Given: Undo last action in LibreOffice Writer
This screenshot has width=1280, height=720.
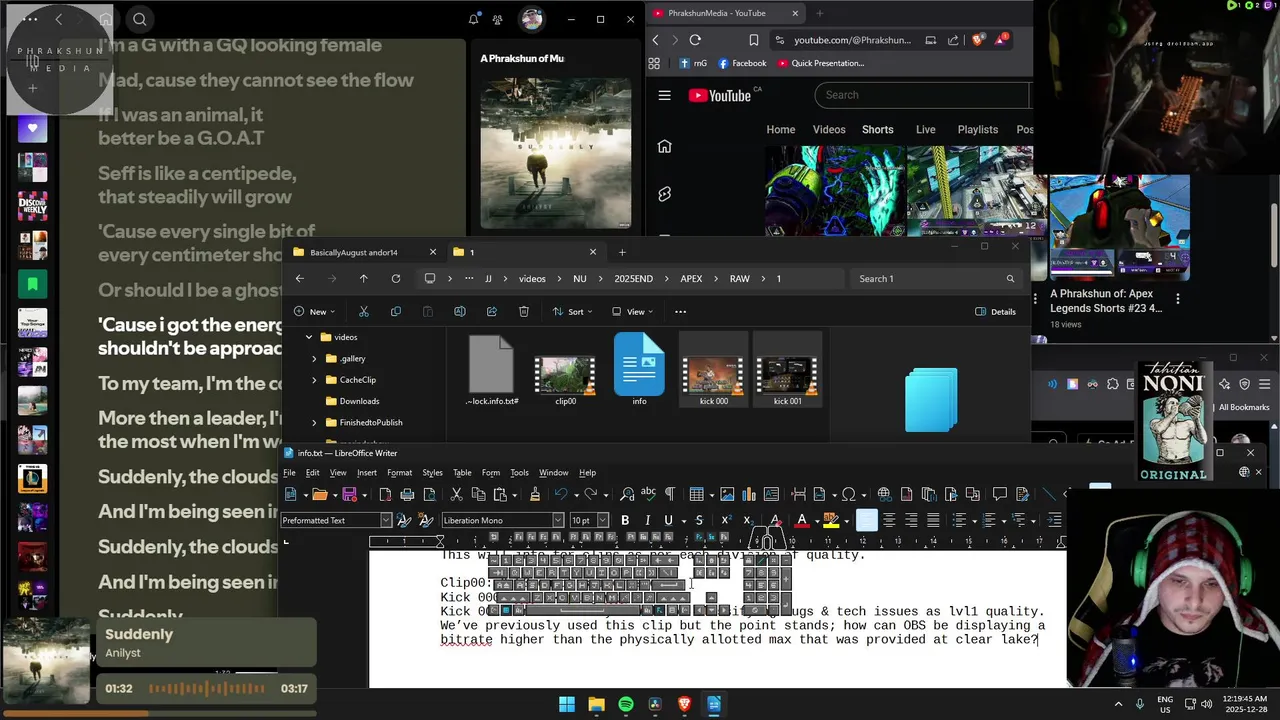Looking at the screenshot, I should [x=561, y=494].
